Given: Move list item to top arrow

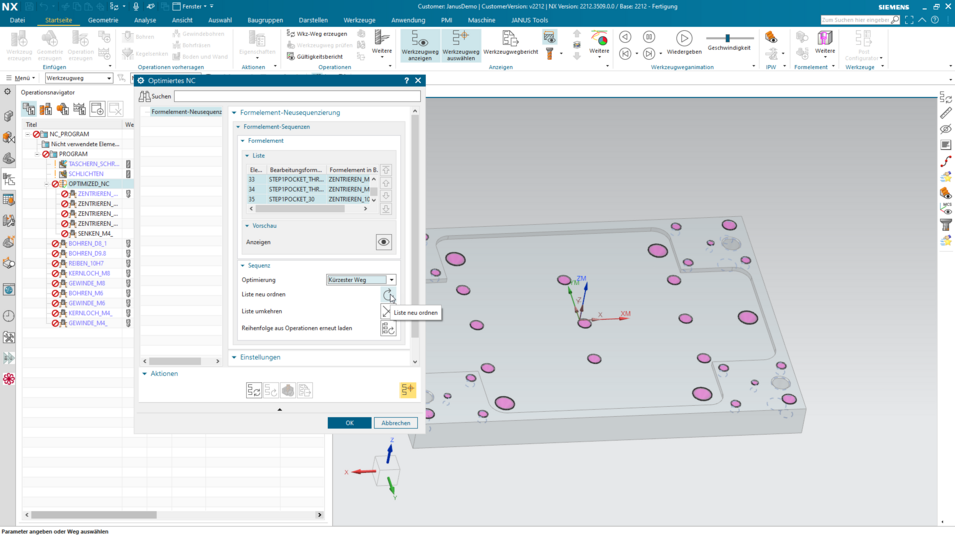Looking at the screenshot, I should (x=386, y=170).
